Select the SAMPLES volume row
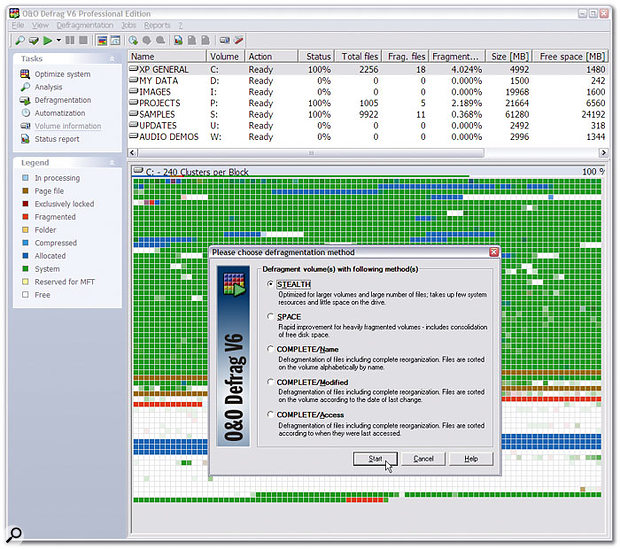 [x=368, y=114]
